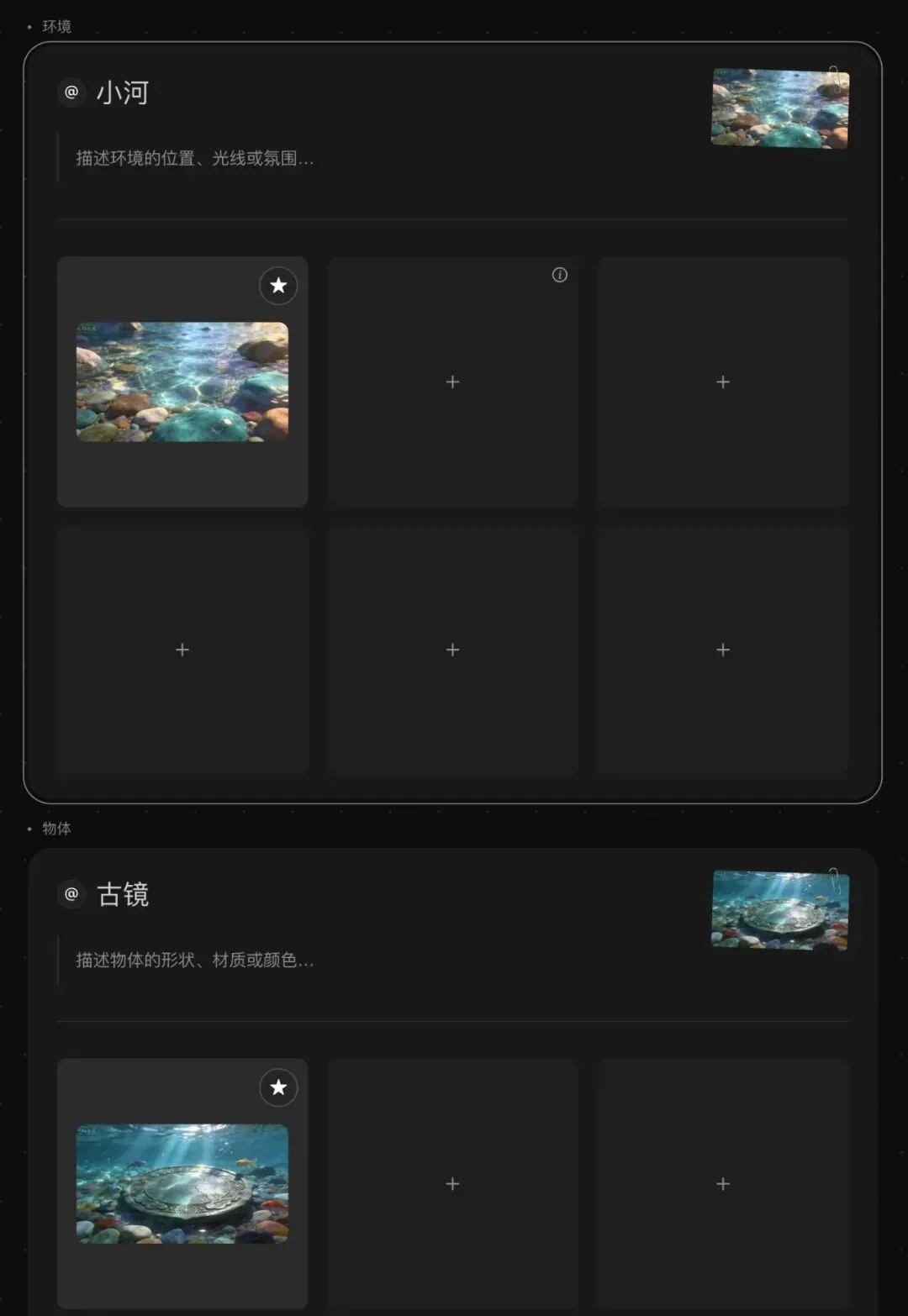The width and height of the screenshot is (908, 1316).
Task: Open the underwater mirror thumbnail in the first slot
Action: coord(182,1183)
